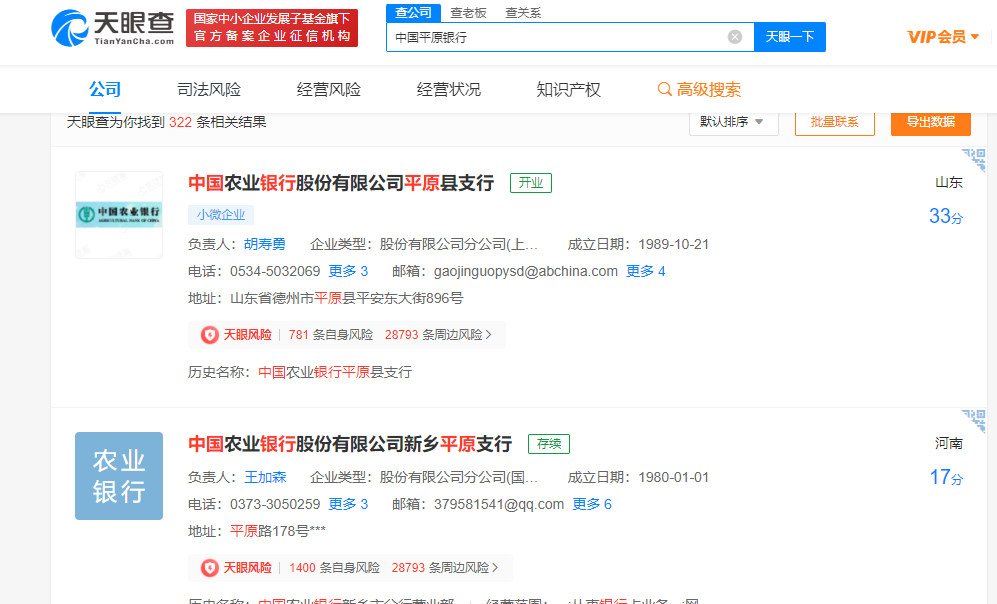Switch to the 查老板 search tab
The width and height of the screenshot is (997, 604).
coord(468,13)
